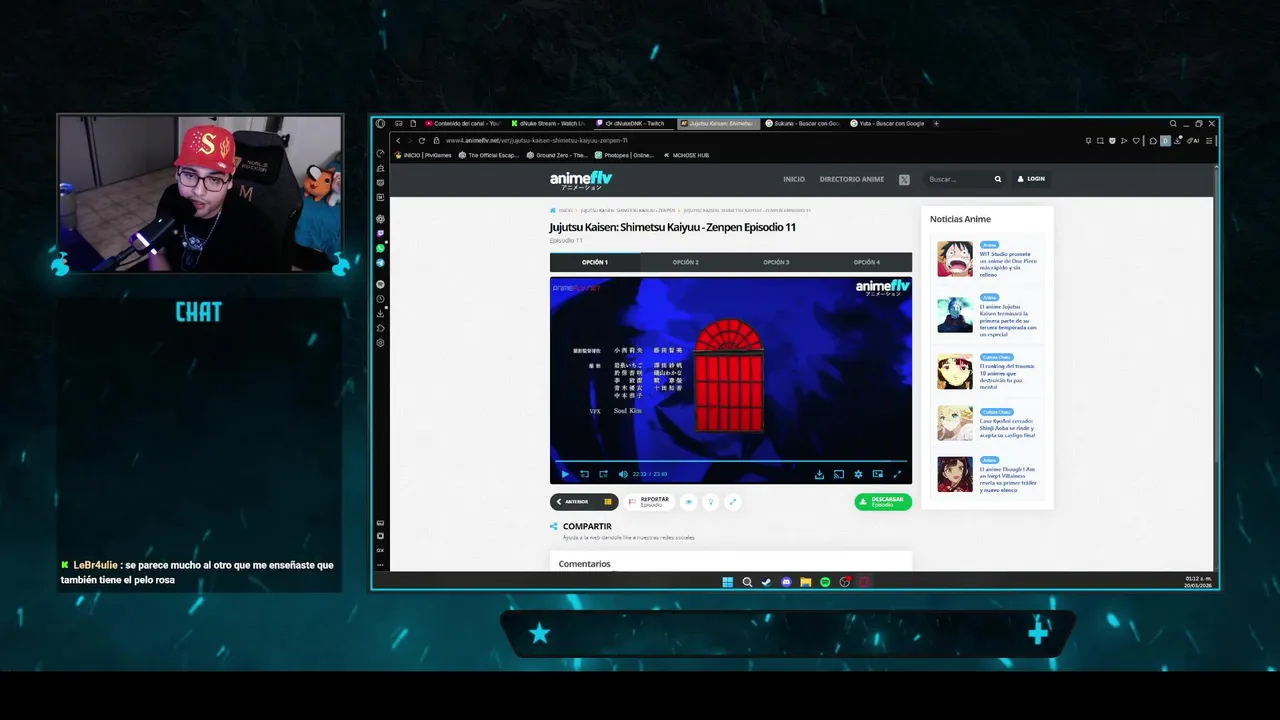Image resolution: width=1280 pixels, height=720 pixels.
Task: Open Discord from the taskbar
Action: tap(786, 582)
